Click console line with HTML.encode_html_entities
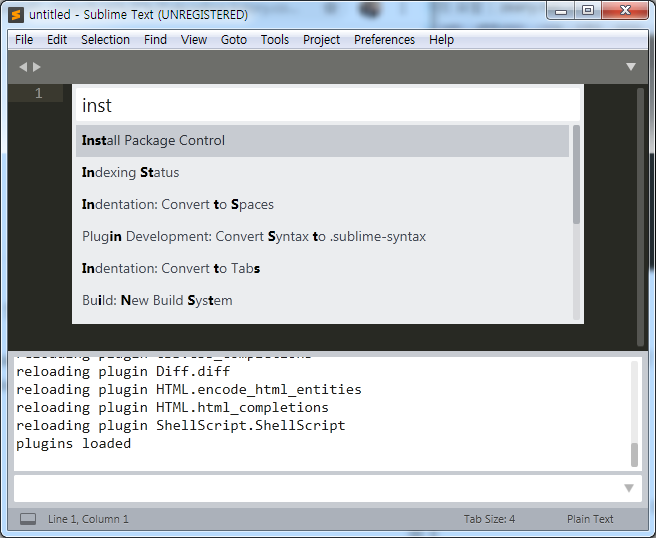The width and height of the screenshot is (656, 538). [189, 389]
